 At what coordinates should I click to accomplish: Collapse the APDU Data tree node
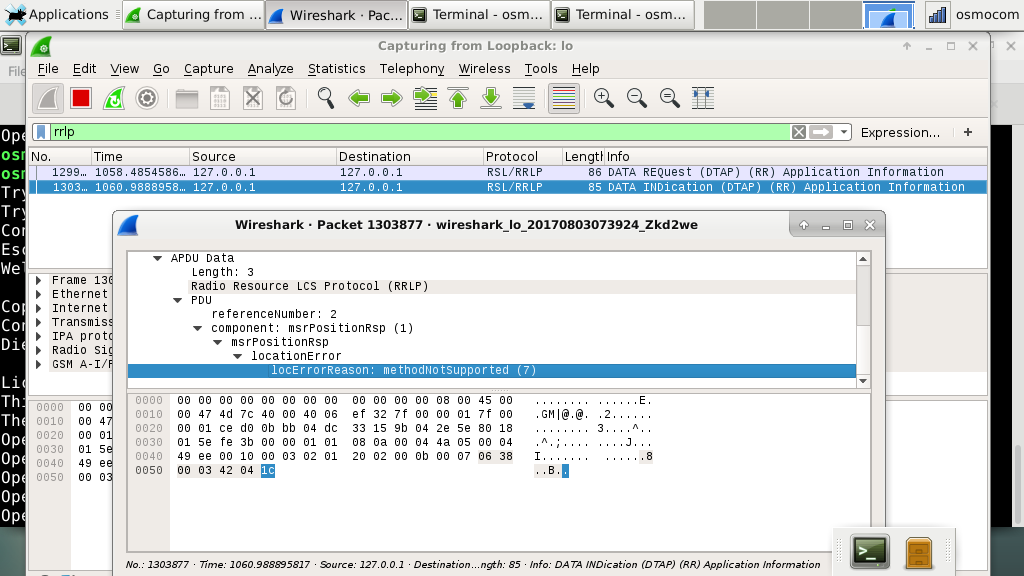tap(157, 259)
